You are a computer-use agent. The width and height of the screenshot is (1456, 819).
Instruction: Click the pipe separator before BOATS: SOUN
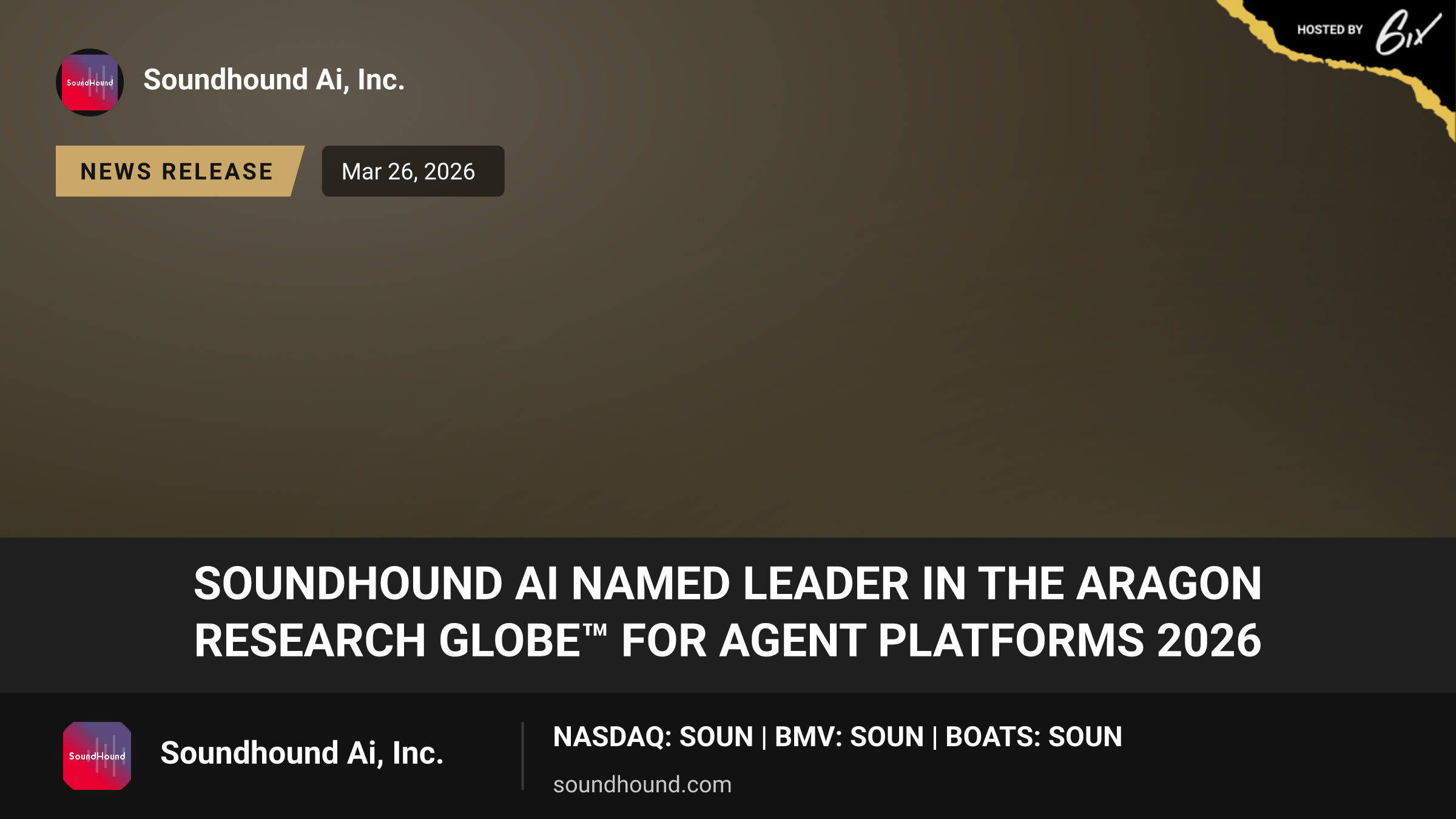click(x=935, y=737)
